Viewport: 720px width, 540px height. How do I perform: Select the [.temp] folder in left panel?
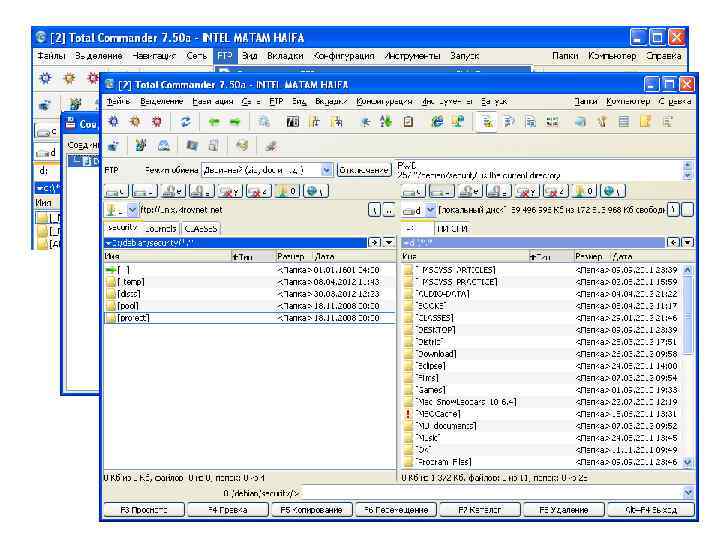tap(249, 282)
